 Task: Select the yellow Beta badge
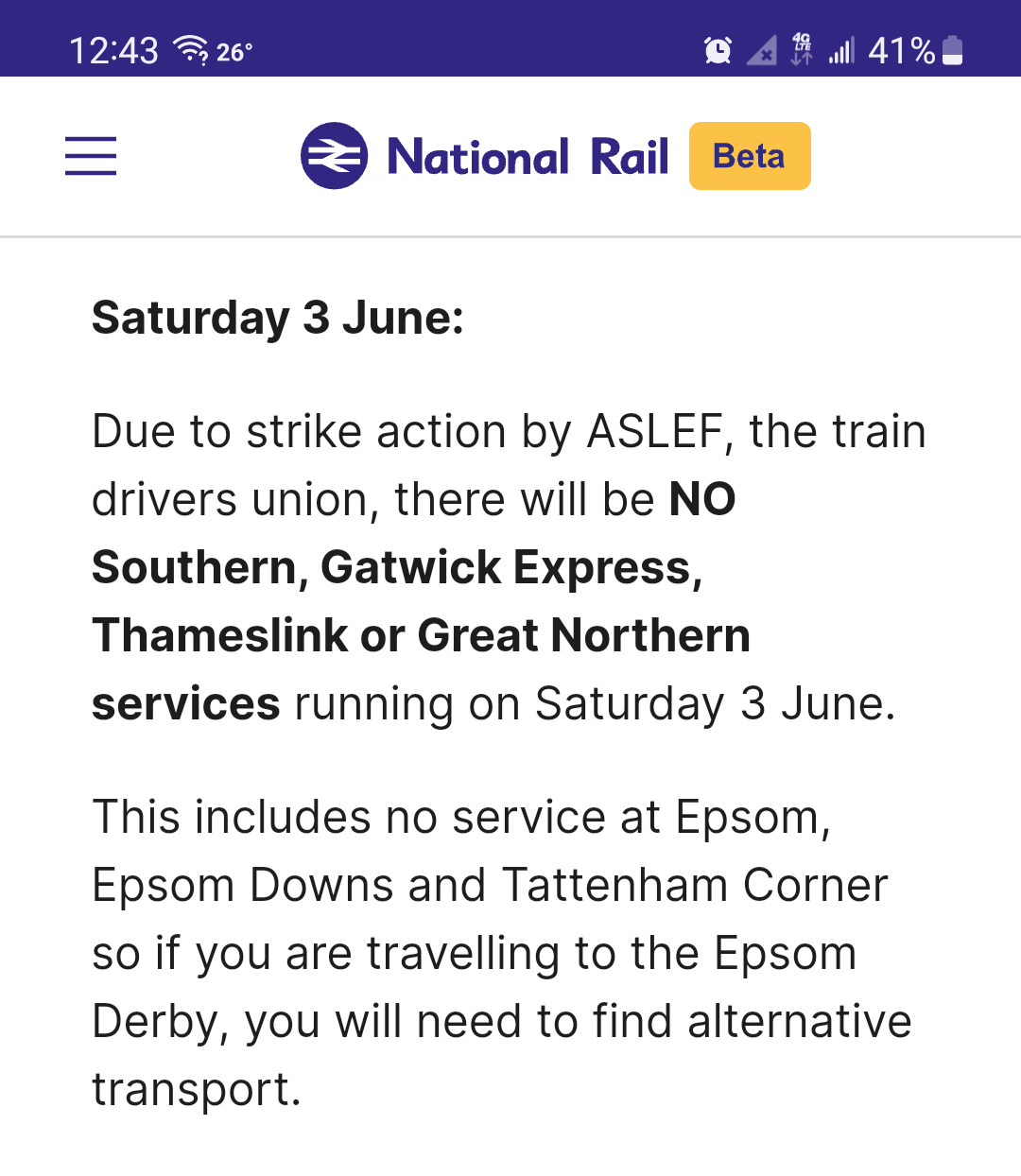tap(750, 156)
